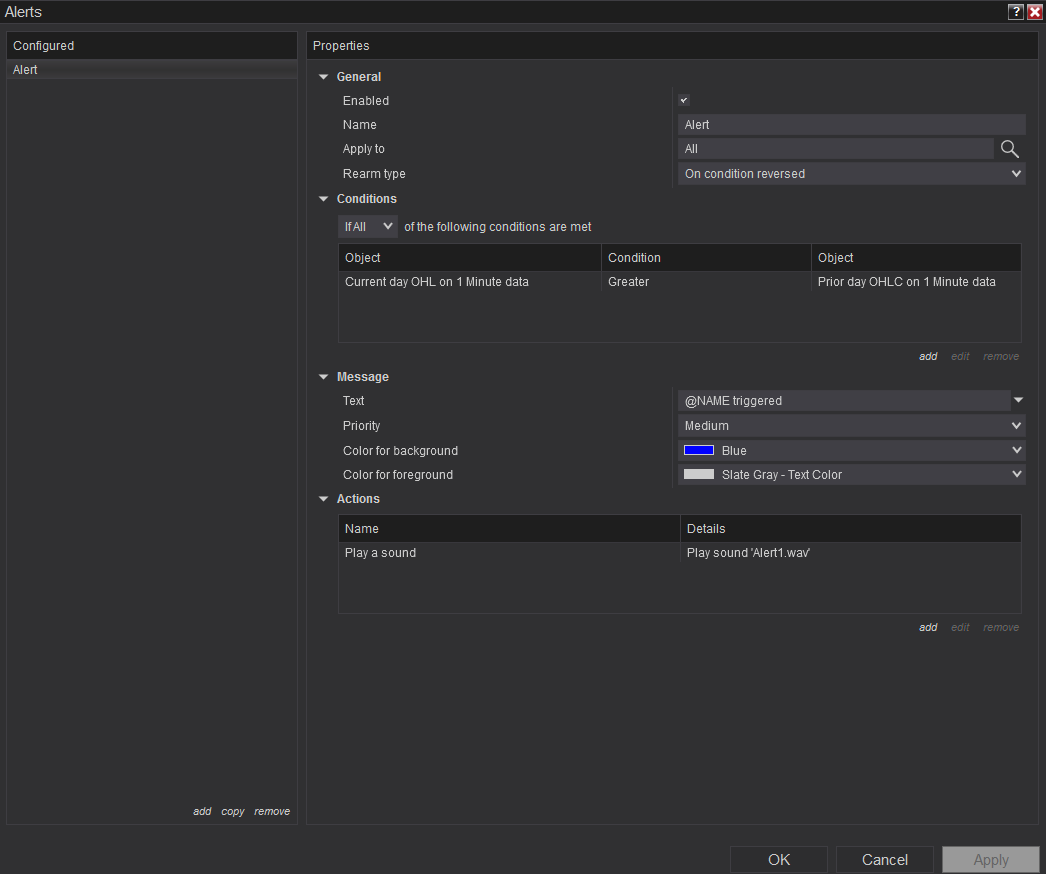Collapse the Actions section
1046x874 pixels.
click(324, 499)
